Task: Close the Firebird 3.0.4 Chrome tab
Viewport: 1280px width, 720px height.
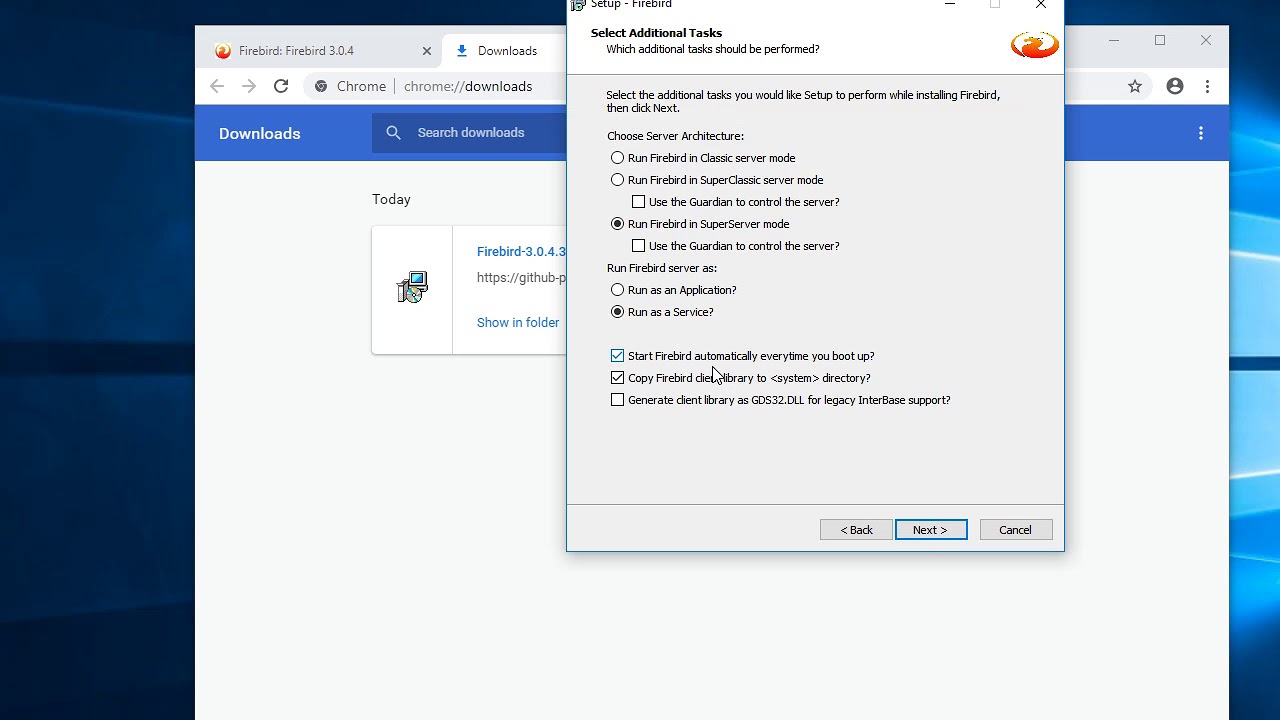Action: (x=427, y=51)
